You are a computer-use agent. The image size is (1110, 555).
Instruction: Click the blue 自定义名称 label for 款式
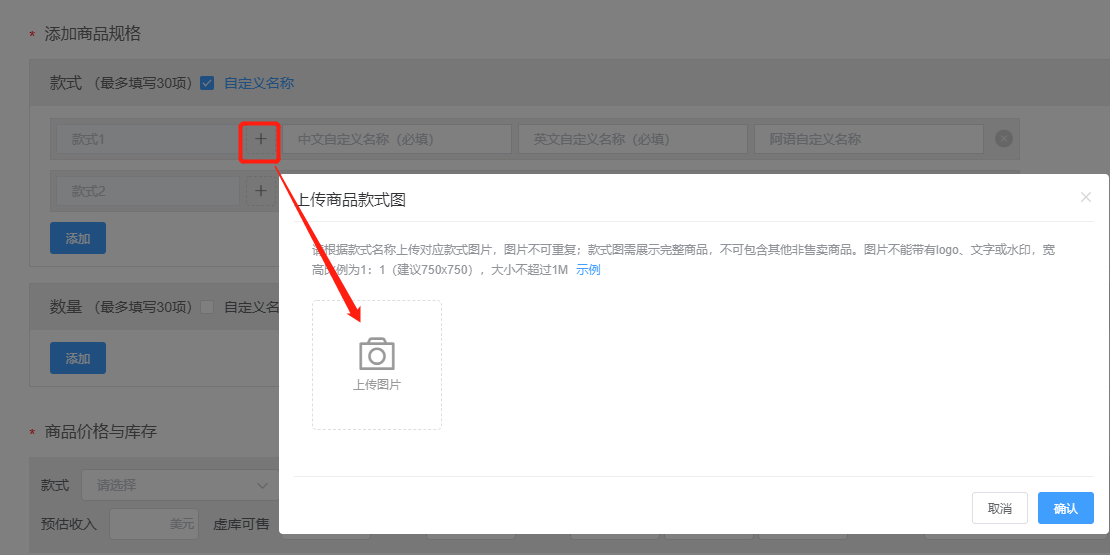pyautogui.click(x=259, y=83)
